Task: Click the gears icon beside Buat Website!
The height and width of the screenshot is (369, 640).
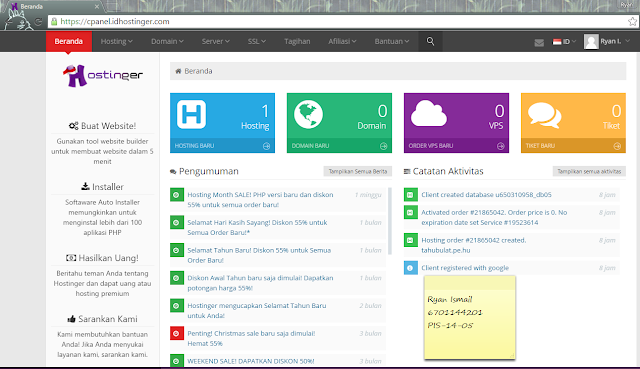Action: tap(73, 126)
